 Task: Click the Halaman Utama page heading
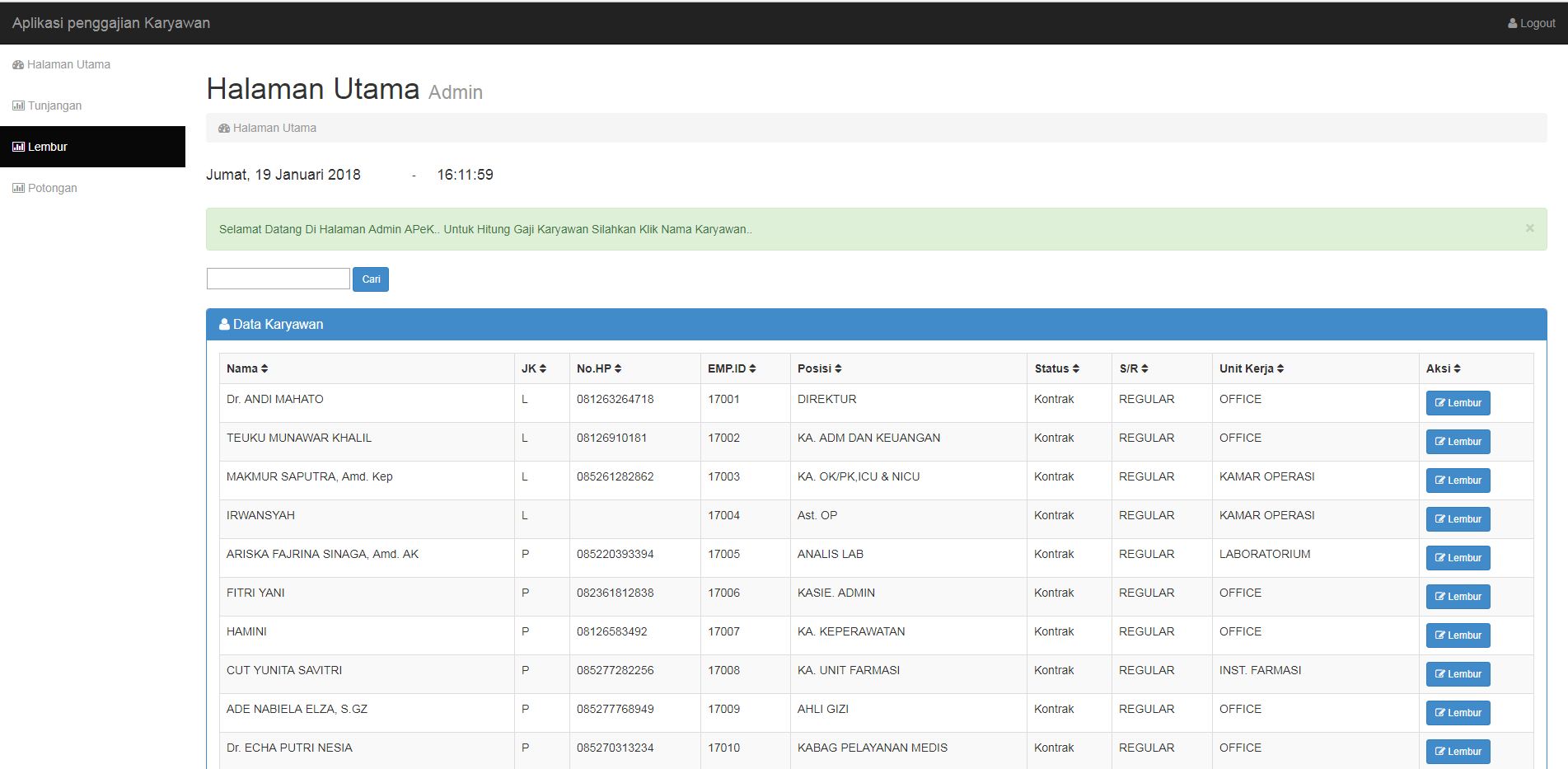pyautogui.click(x=313, y=89)
